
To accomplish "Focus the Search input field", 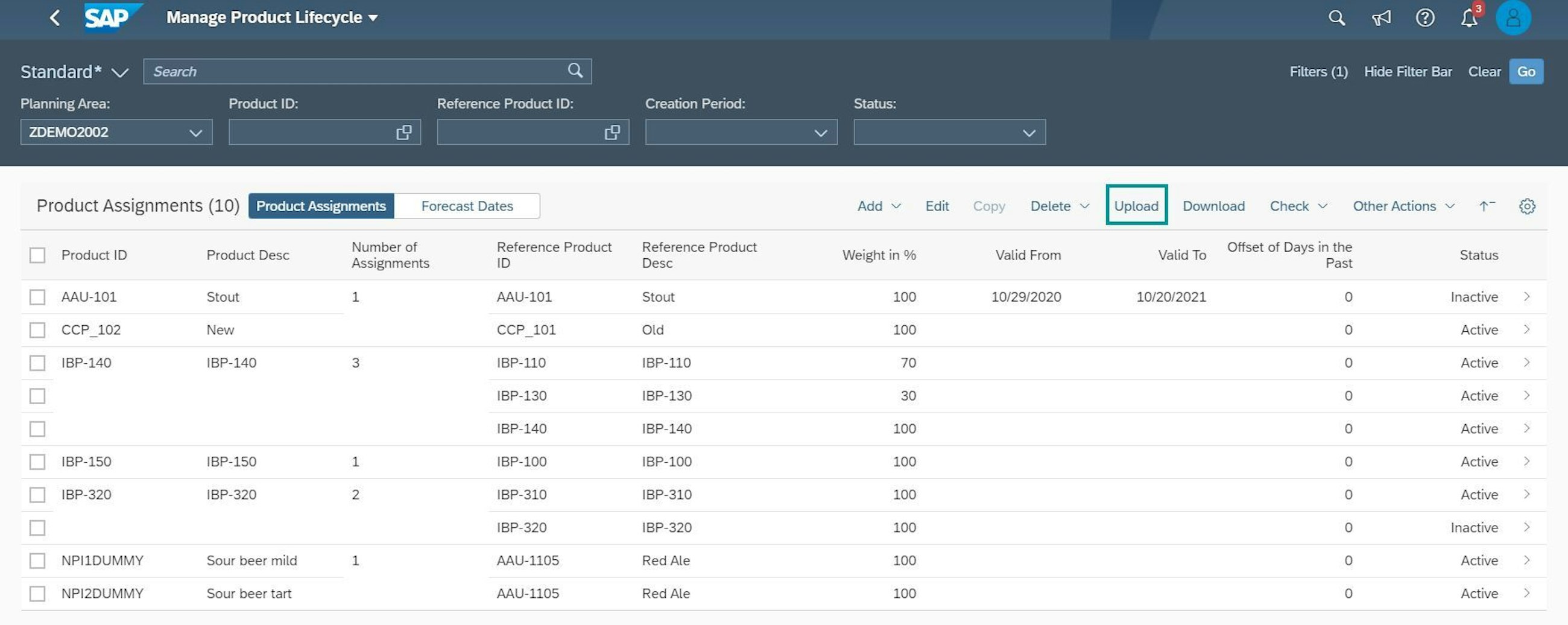I will coord(356,71).
